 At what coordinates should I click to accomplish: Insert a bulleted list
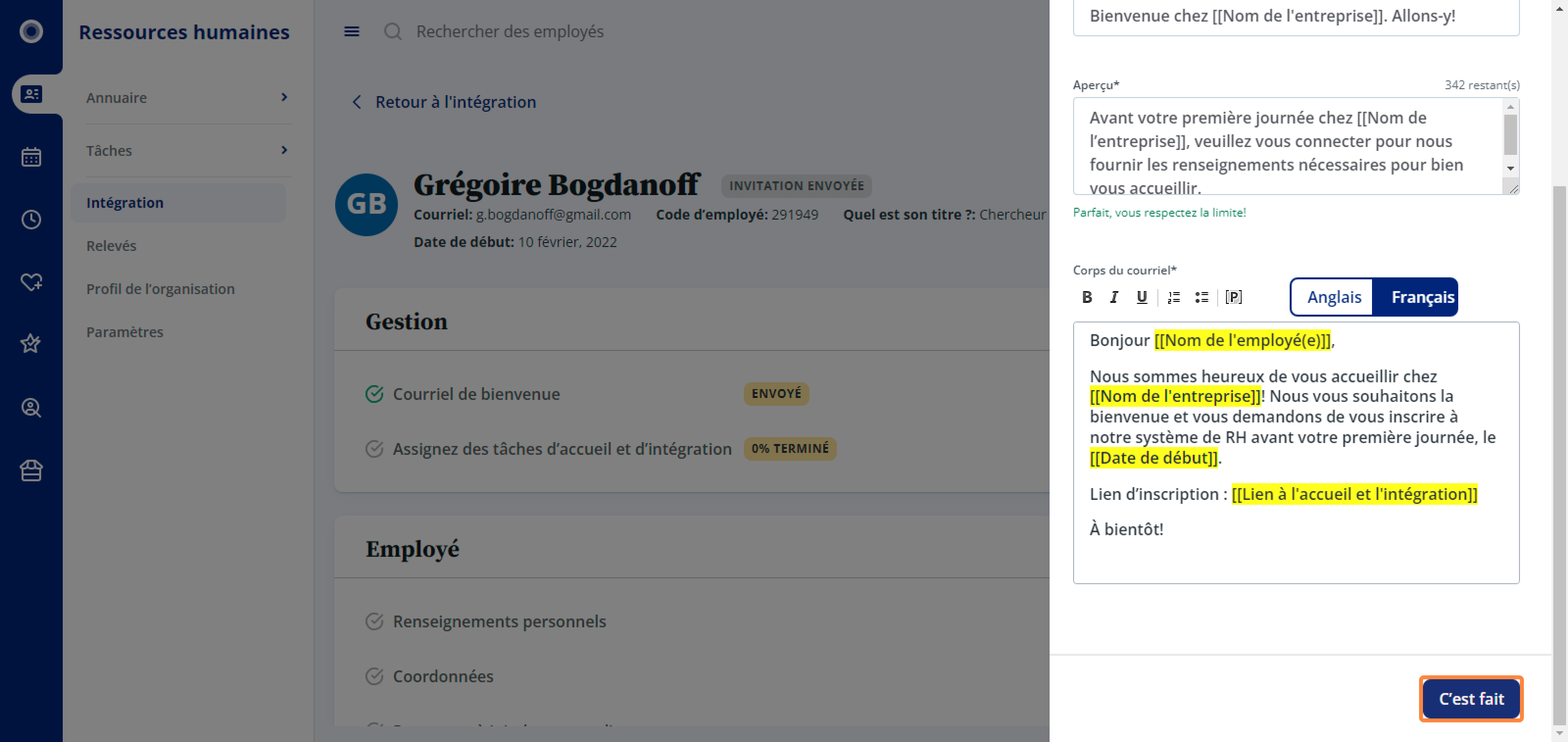pos(1201,297)
